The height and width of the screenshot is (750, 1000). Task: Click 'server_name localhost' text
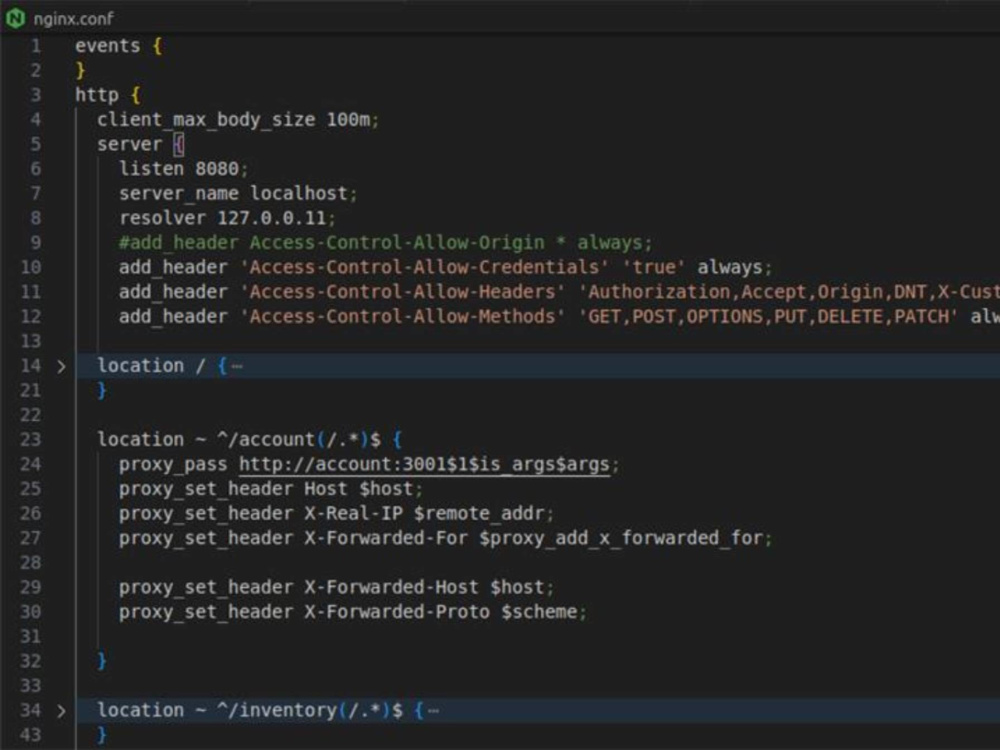point(233,193)
